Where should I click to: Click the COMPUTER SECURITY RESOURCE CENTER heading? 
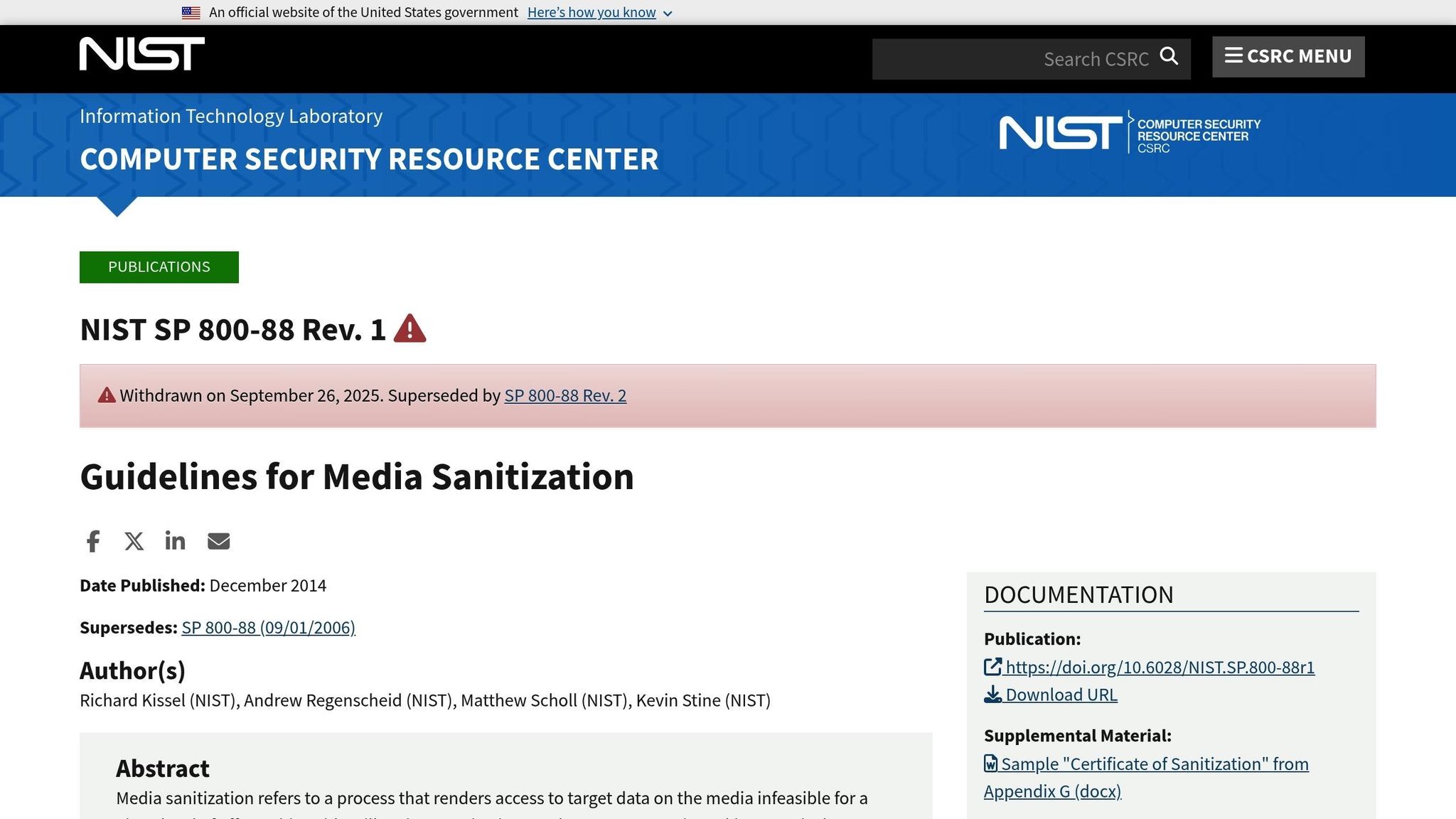pos(369,159)
